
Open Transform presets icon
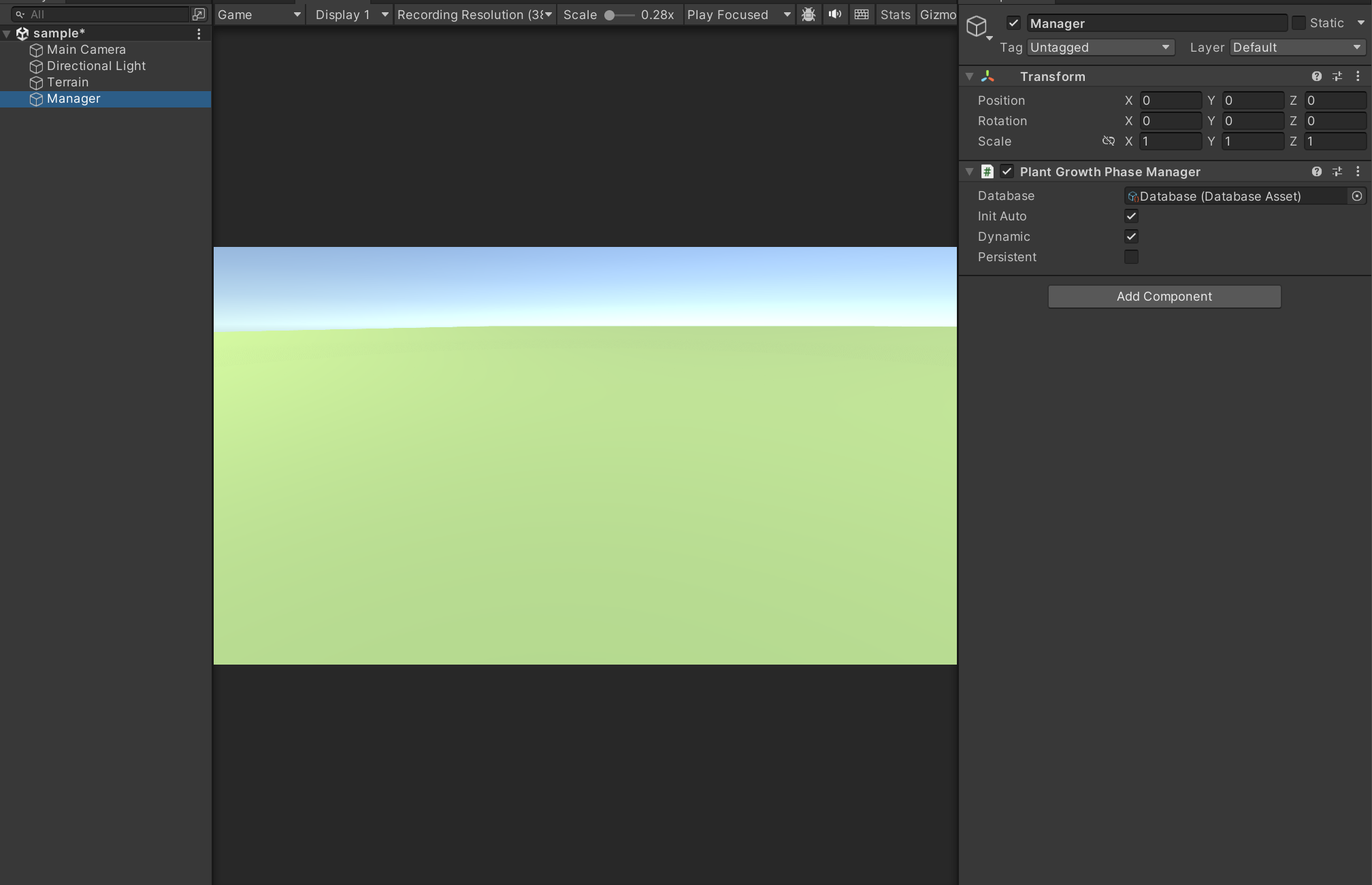pyautogui.click(x=1337, y=76)
